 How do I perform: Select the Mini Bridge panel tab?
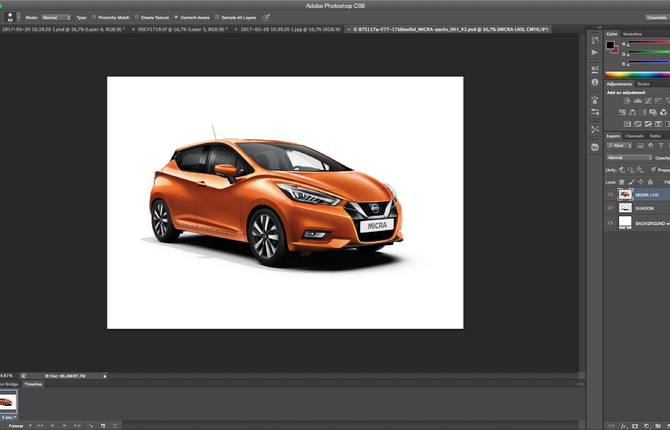pos(9,384)
